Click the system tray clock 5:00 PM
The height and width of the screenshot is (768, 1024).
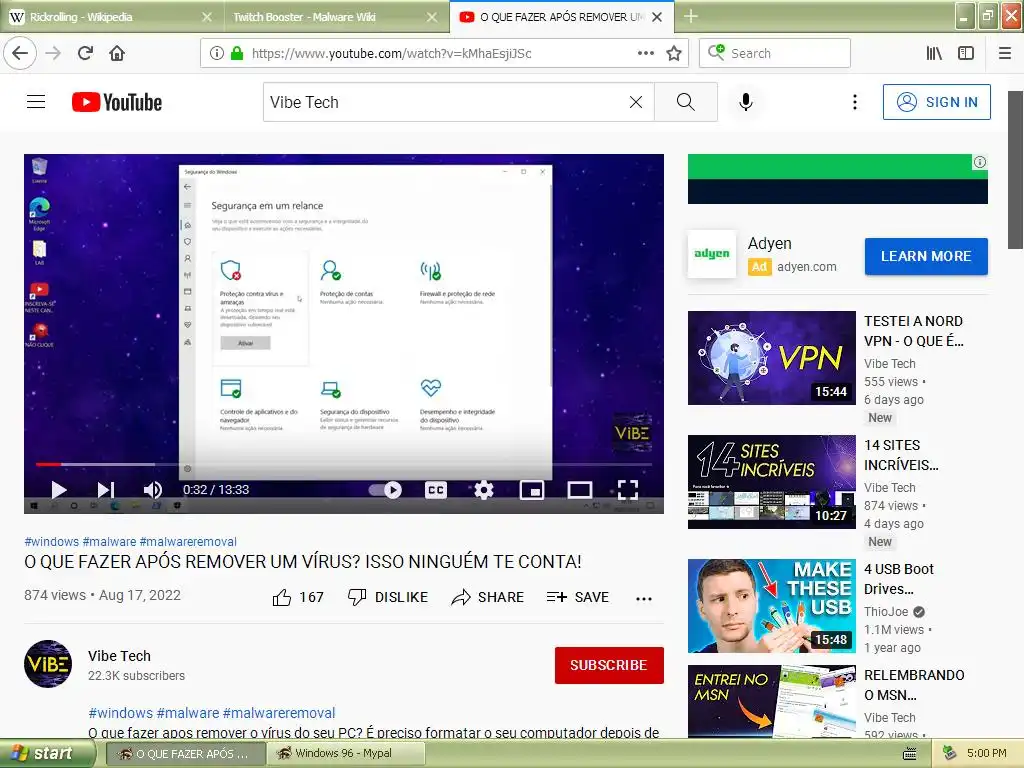986,753
